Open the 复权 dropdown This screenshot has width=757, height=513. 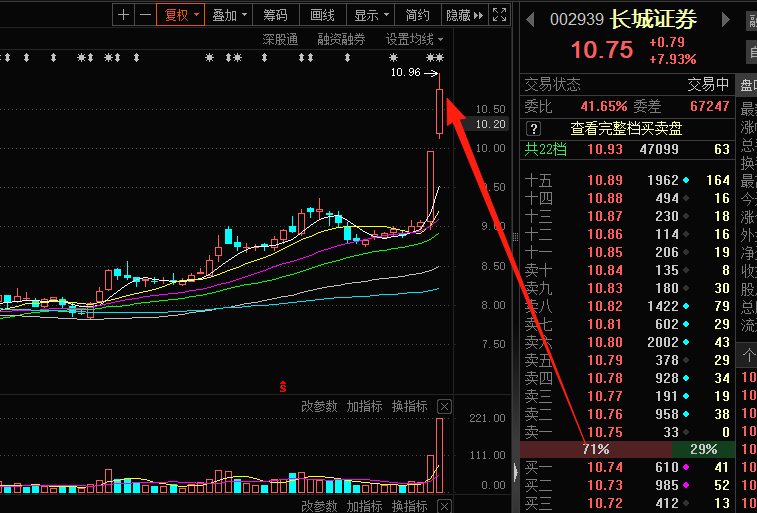tap(181, 15)
